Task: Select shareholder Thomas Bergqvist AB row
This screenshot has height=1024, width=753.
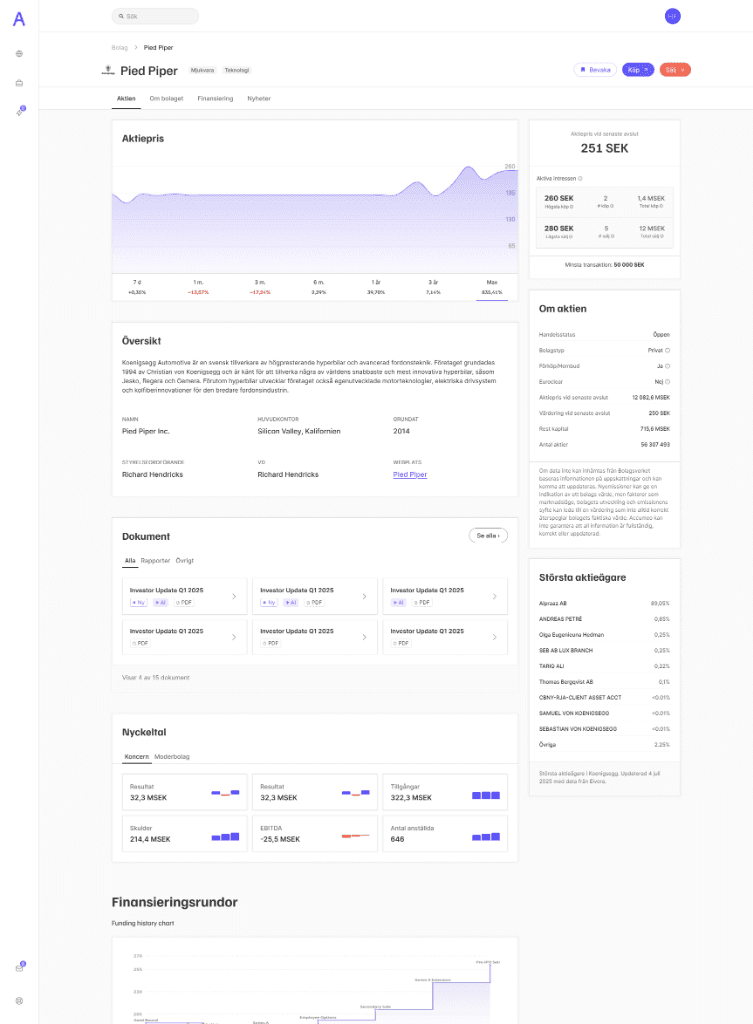Action: [604, 682]
